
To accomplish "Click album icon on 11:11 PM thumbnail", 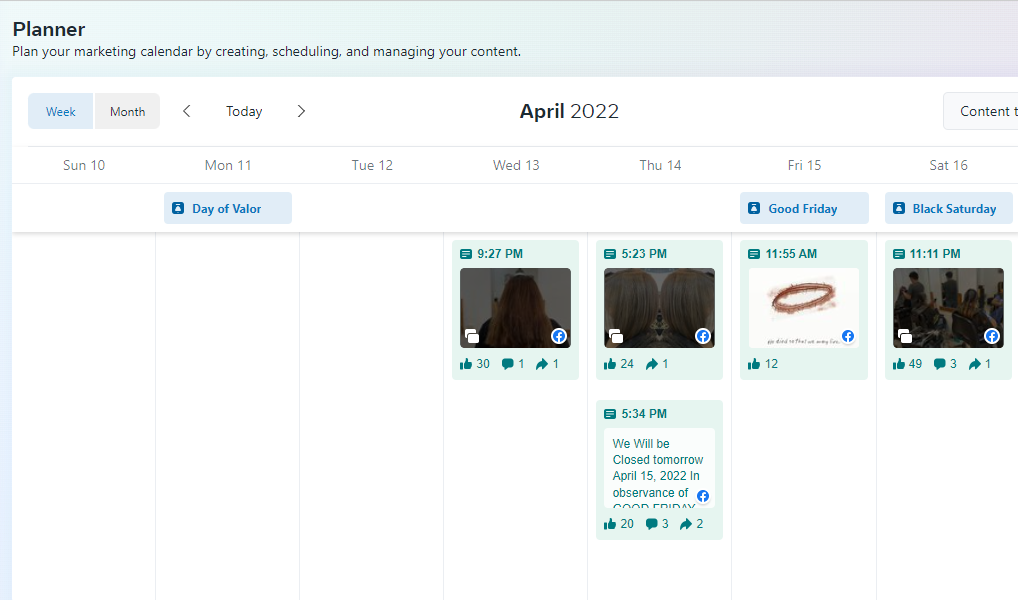I will pos(905,336).
